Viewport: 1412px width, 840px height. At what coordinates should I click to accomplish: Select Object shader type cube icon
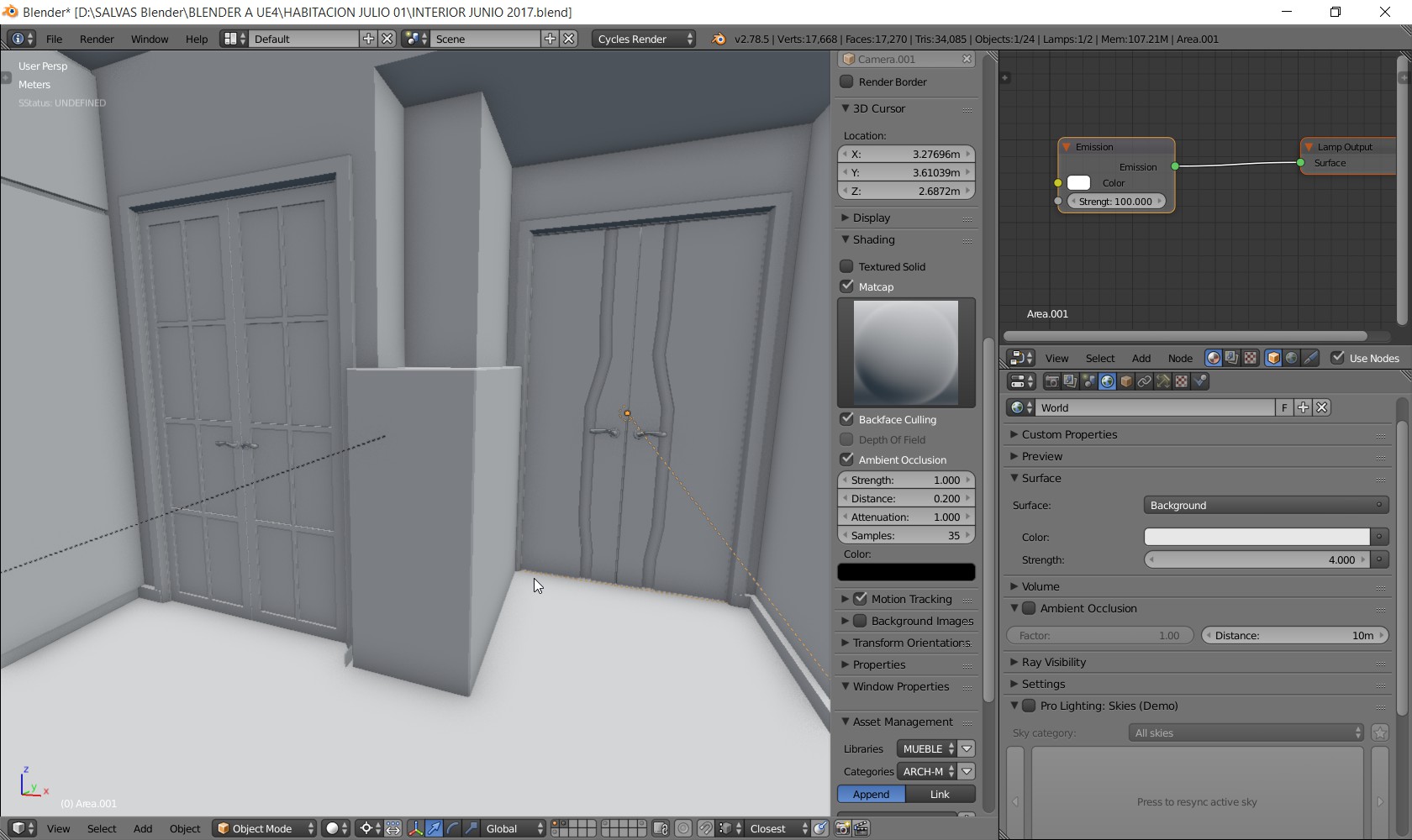pyautogui.click(x=1273, y=358)
